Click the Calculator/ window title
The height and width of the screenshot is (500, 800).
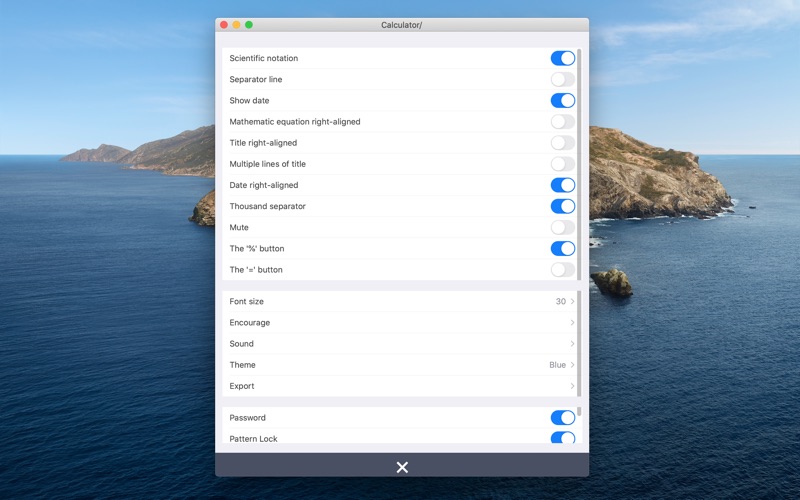402,25
